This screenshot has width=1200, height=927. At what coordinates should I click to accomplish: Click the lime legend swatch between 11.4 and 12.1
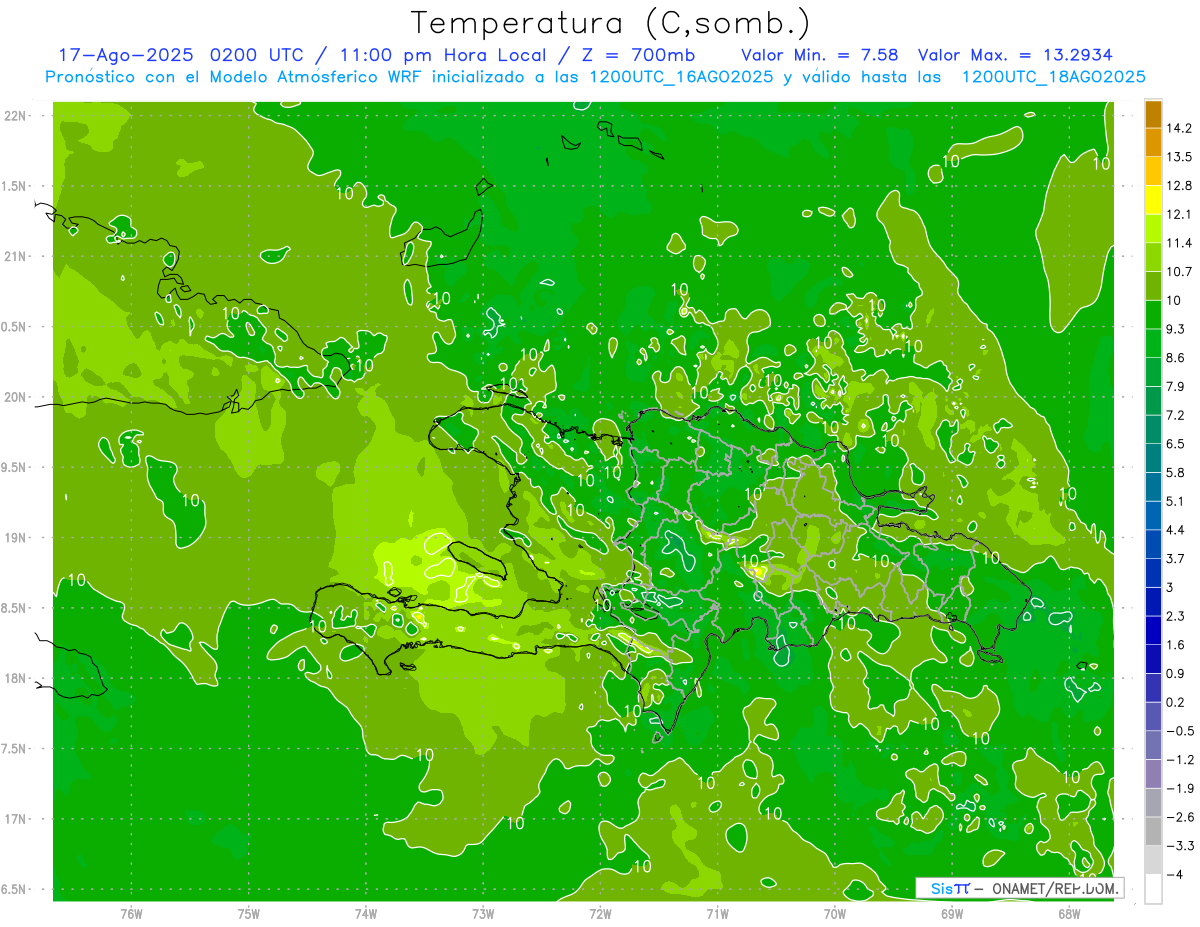1153,228
